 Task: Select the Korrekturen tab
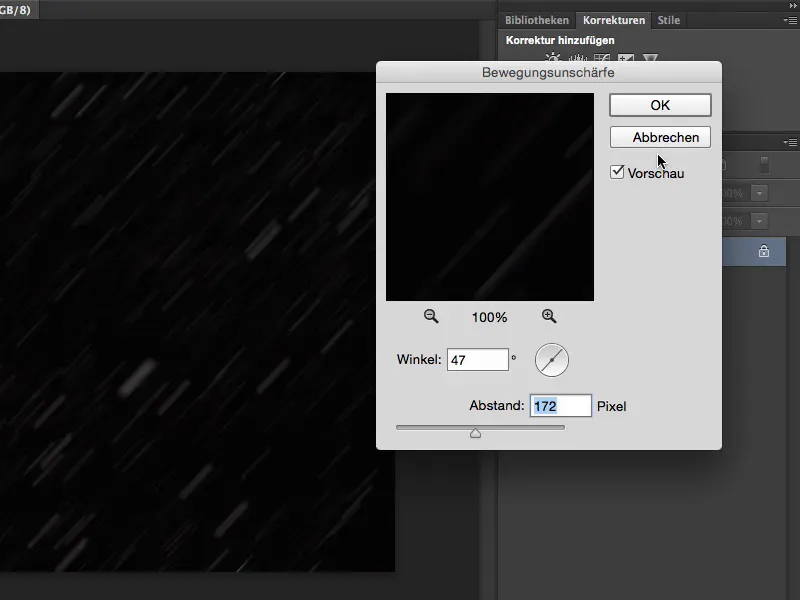click(614, 20)
